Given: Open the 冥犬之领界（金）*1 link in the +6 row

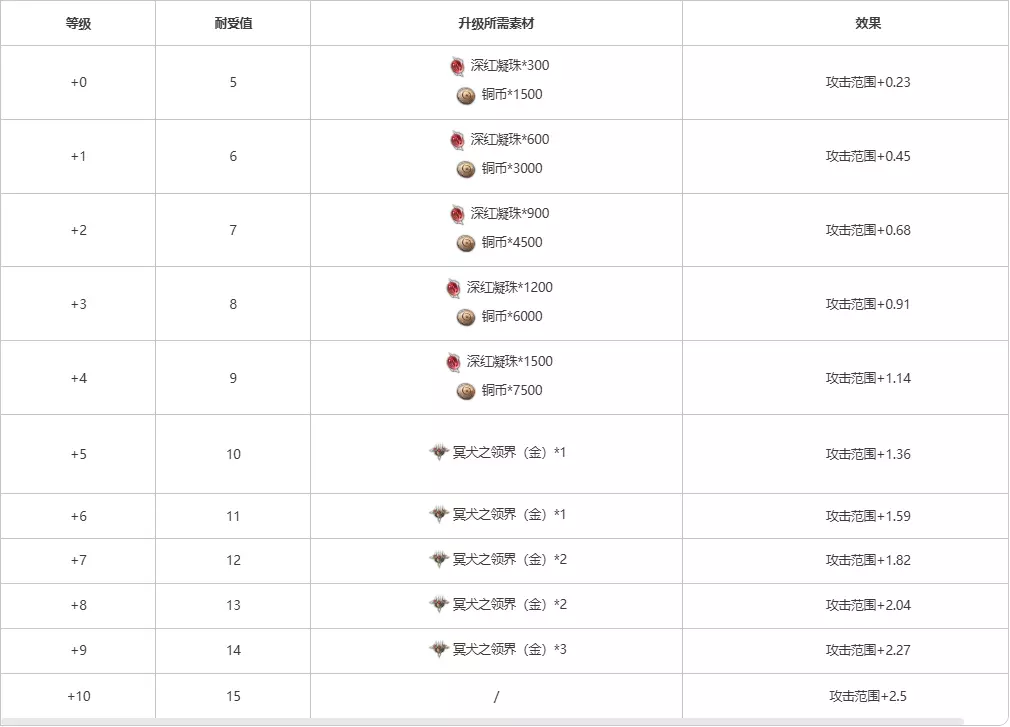Looking at the screenshot, I should click(x=509, y=515).
